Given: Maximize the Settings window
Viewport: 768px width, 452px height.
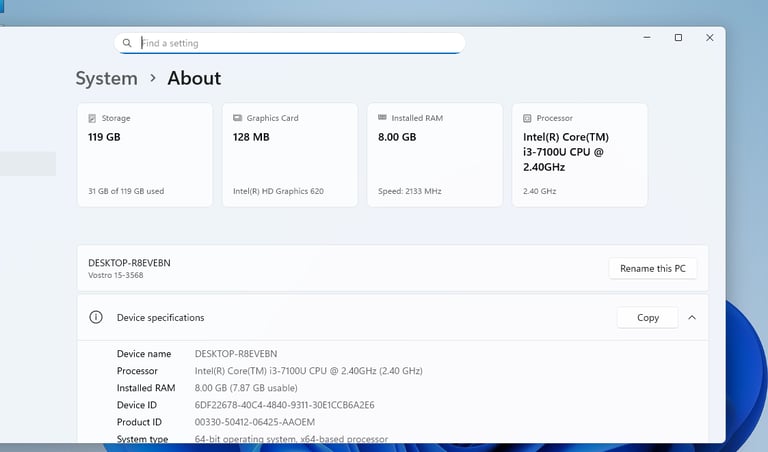Looking at the screenshot, I should pyautogui.click(x=678, y=38).
